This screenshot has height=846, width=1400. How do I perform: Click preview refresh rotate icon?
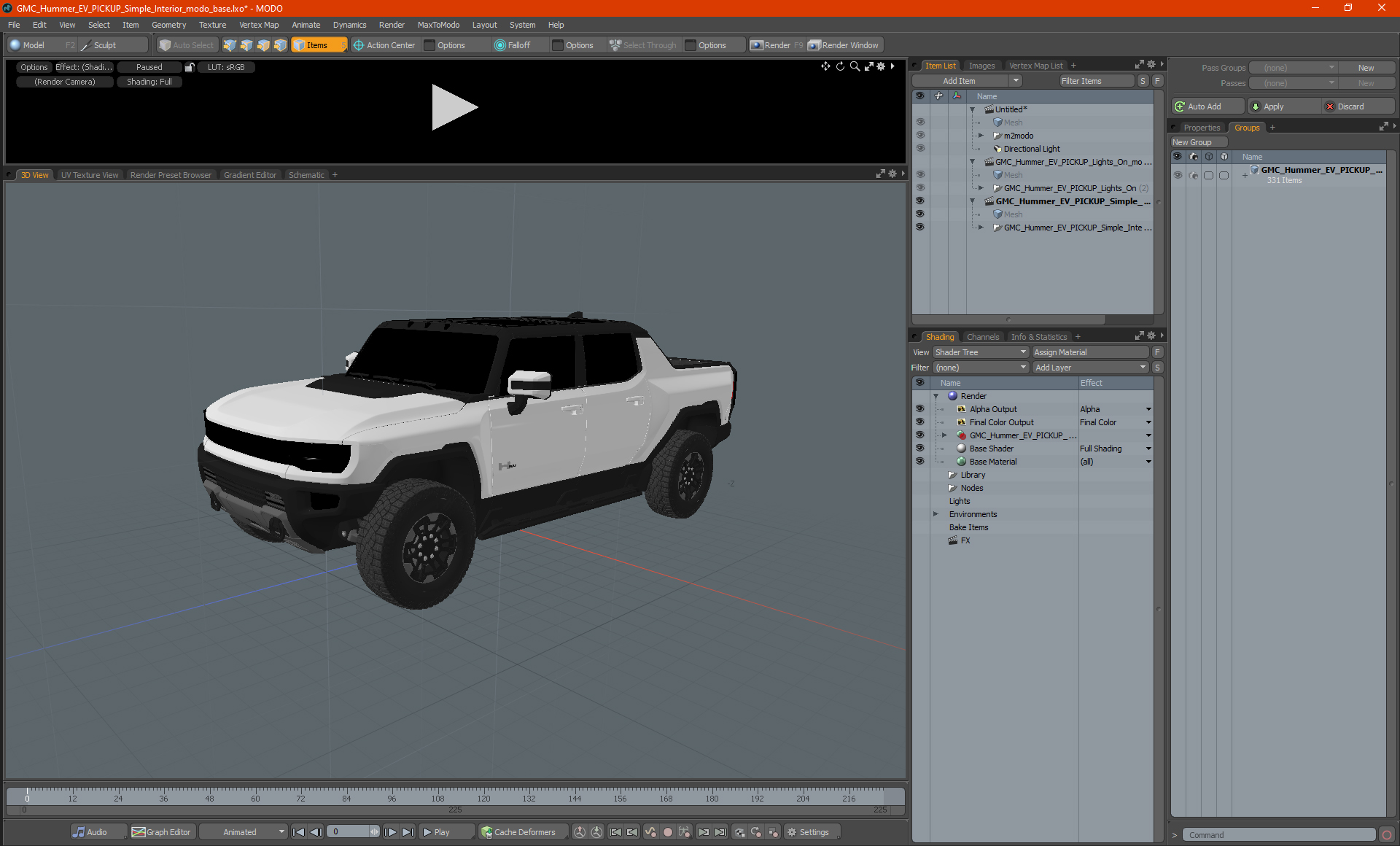[x=840, y=66]
